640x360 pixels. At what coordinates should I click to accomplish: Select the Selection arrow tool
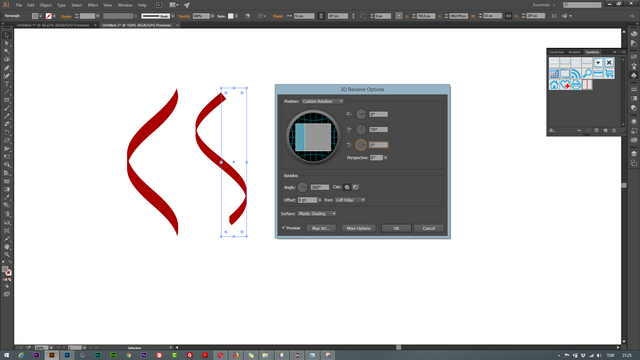pyautogui.click(x=7, y=35)
